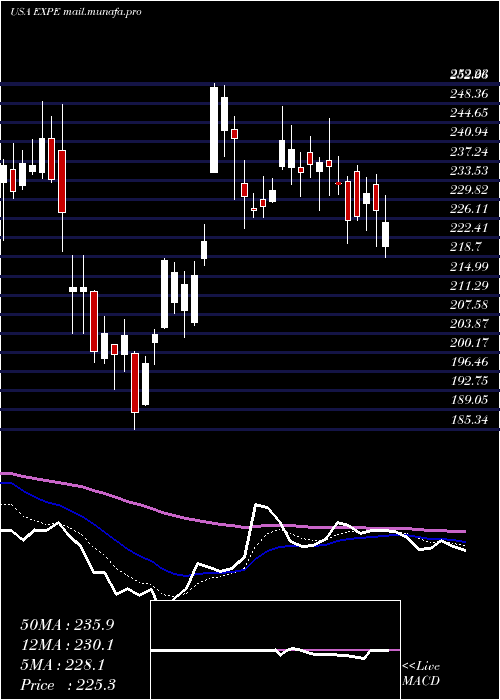Select the 226.11 price axis label
Screen dimensions: 500x700
click(469, 209)
